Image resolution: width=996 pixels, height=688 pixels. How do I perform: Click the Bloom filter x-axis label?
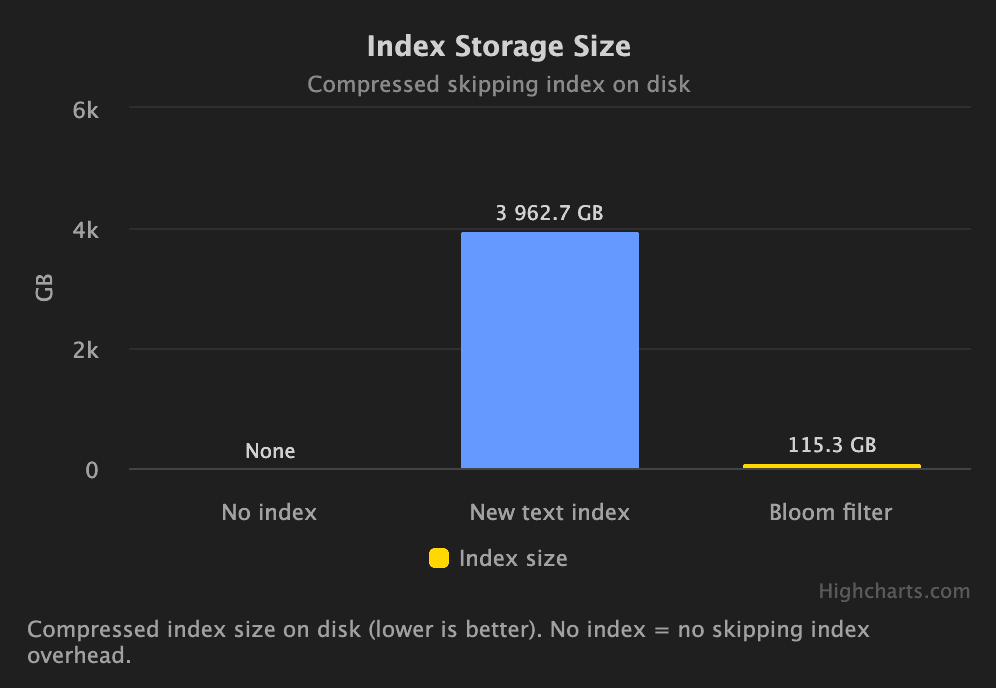point(831,513)
